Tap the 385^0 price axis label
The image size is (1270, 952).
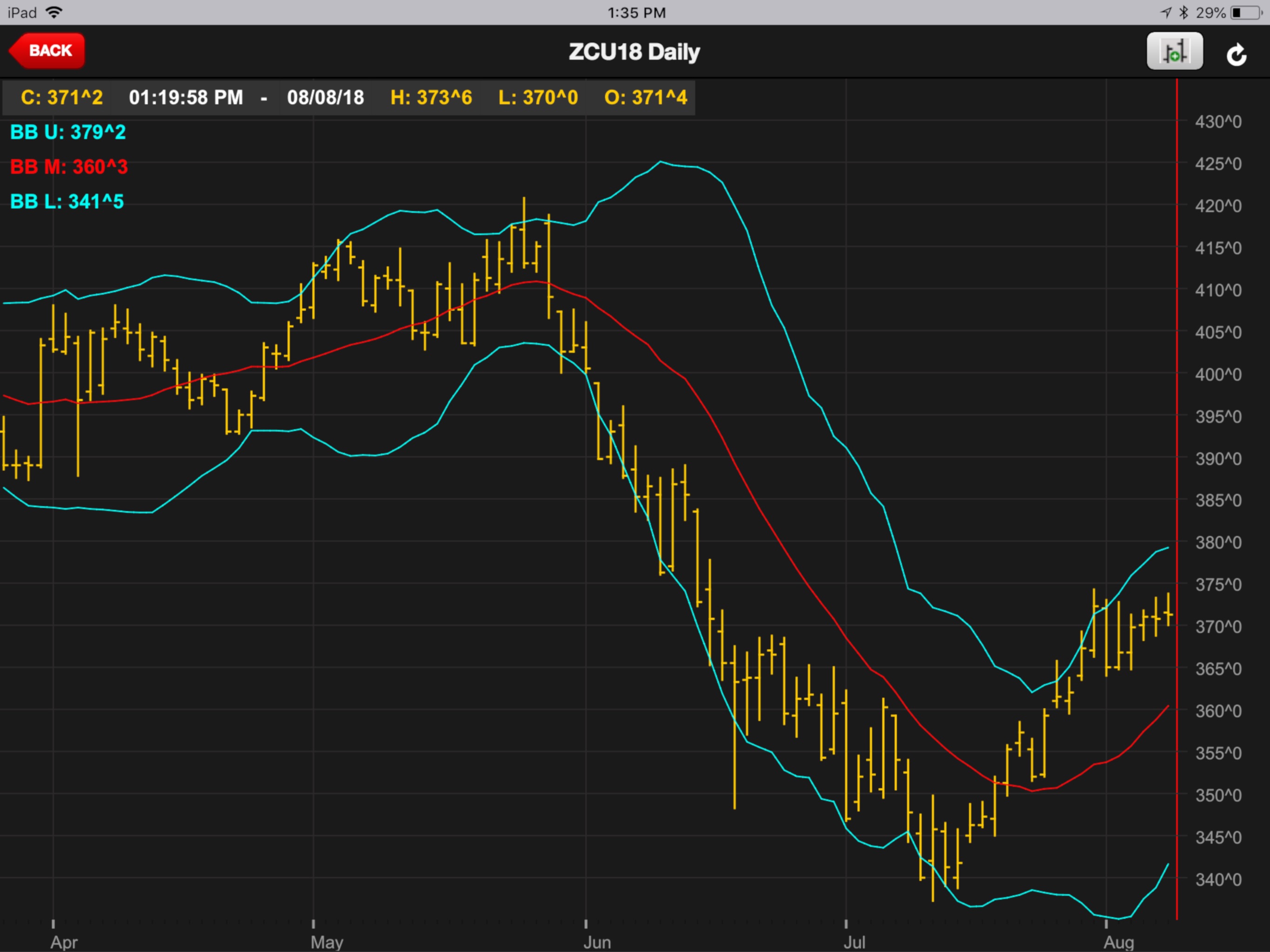click(x=1218, y=501)
